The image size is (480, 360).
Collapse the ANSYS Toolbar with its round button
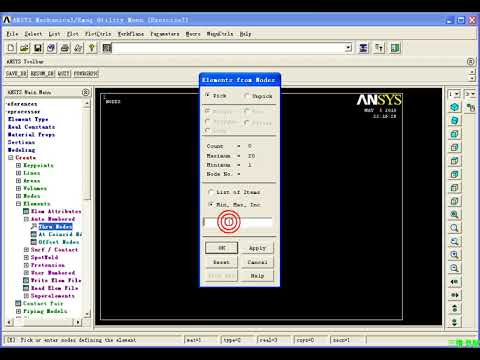(x=470, y=61)
